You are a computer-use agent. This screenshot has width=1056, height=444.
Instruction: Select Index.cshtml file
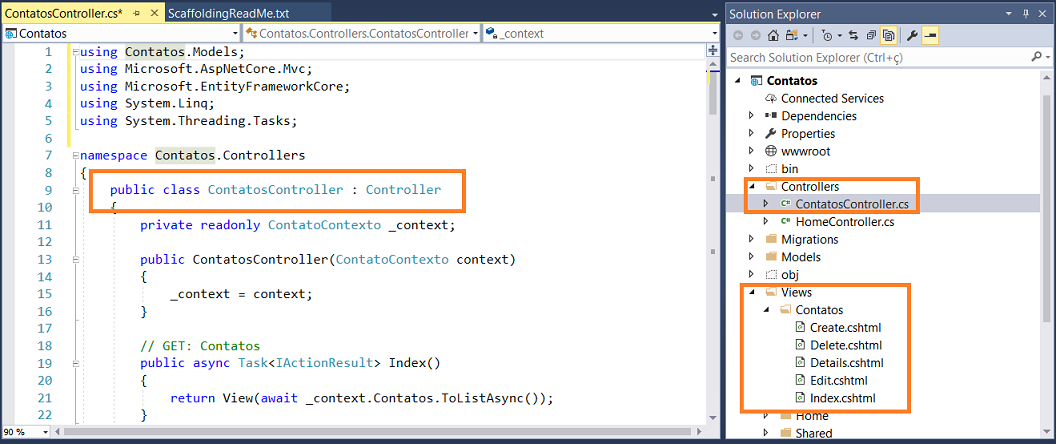(843, 398)
